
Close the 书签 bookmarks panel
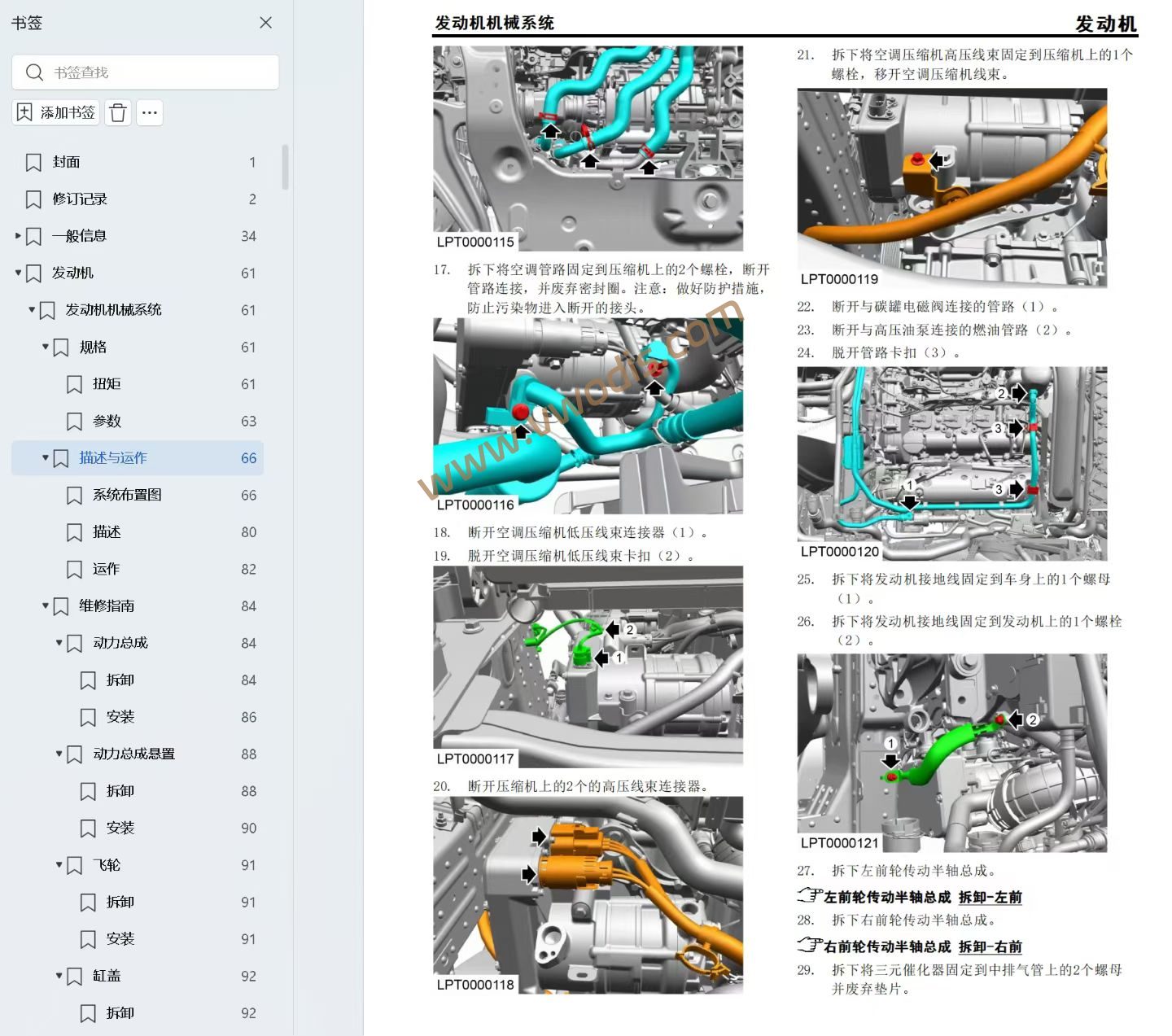coord(265,23)
